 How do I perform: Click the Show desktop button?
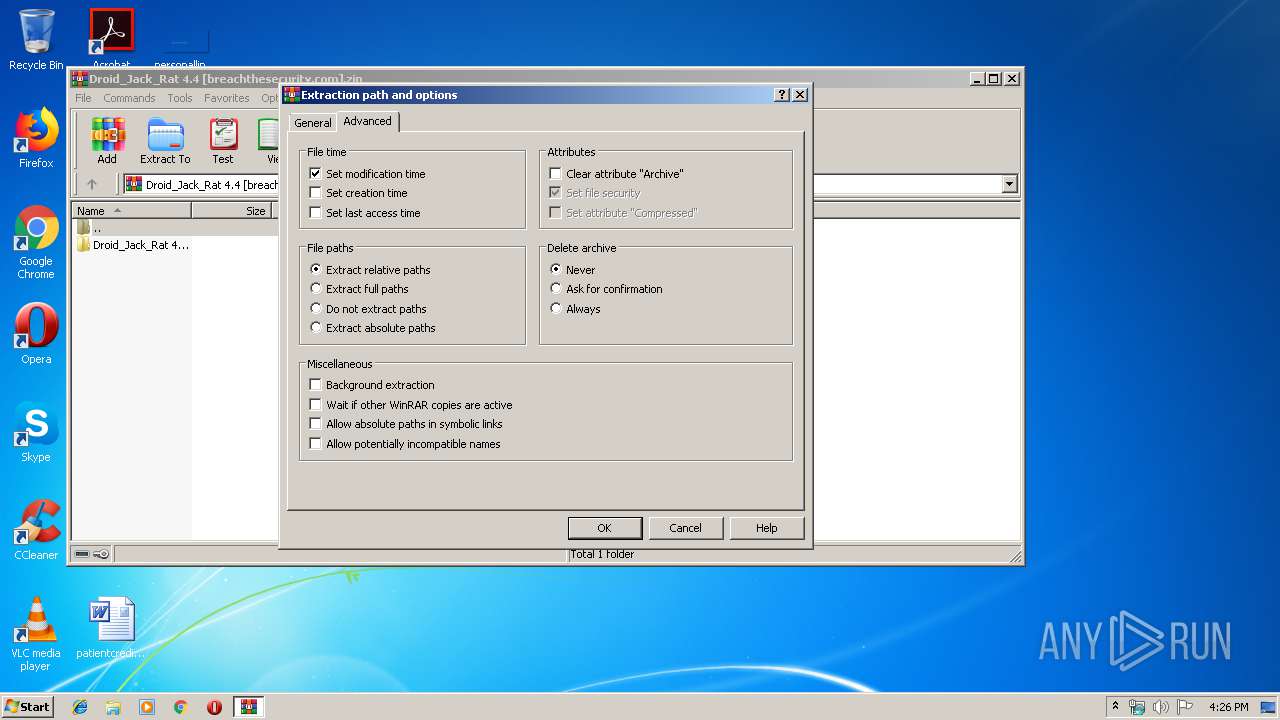coord(1269,707)
